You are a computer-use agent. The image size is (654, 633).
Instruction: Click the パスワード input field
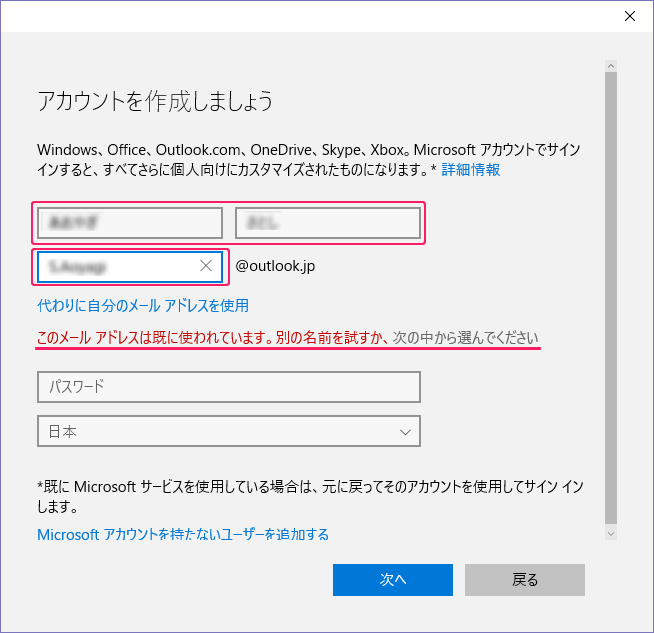229,387
